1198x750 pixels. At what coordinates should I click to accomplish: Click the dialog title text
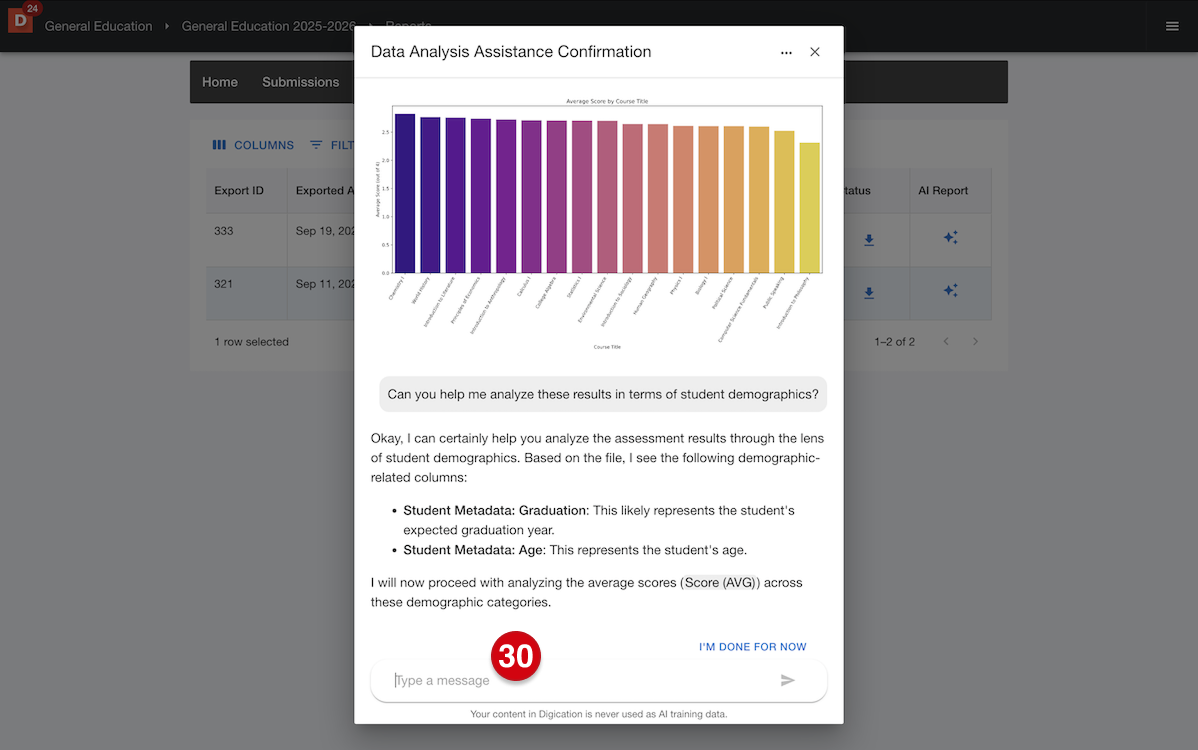(511, 52)
